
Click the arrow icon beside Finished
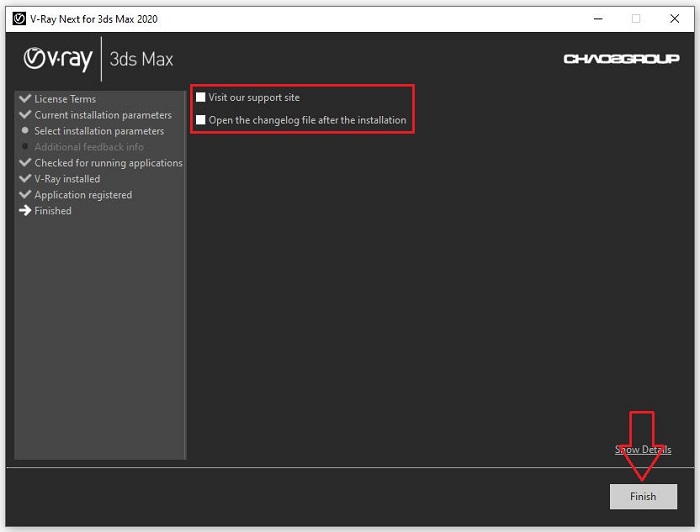25,210
